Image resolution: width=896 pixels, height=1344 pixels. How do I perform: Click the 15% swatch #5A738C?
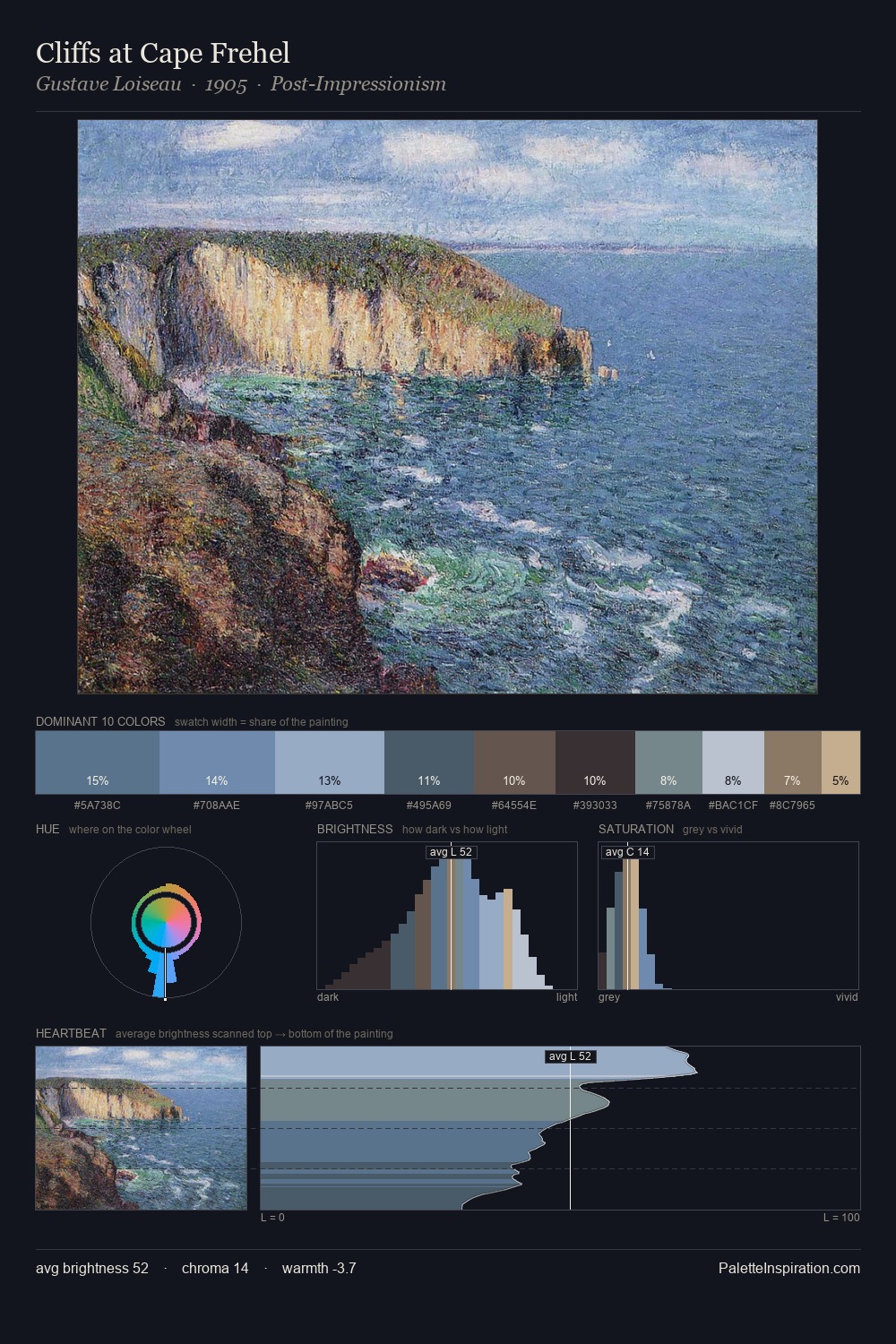[x=98, y=762]
